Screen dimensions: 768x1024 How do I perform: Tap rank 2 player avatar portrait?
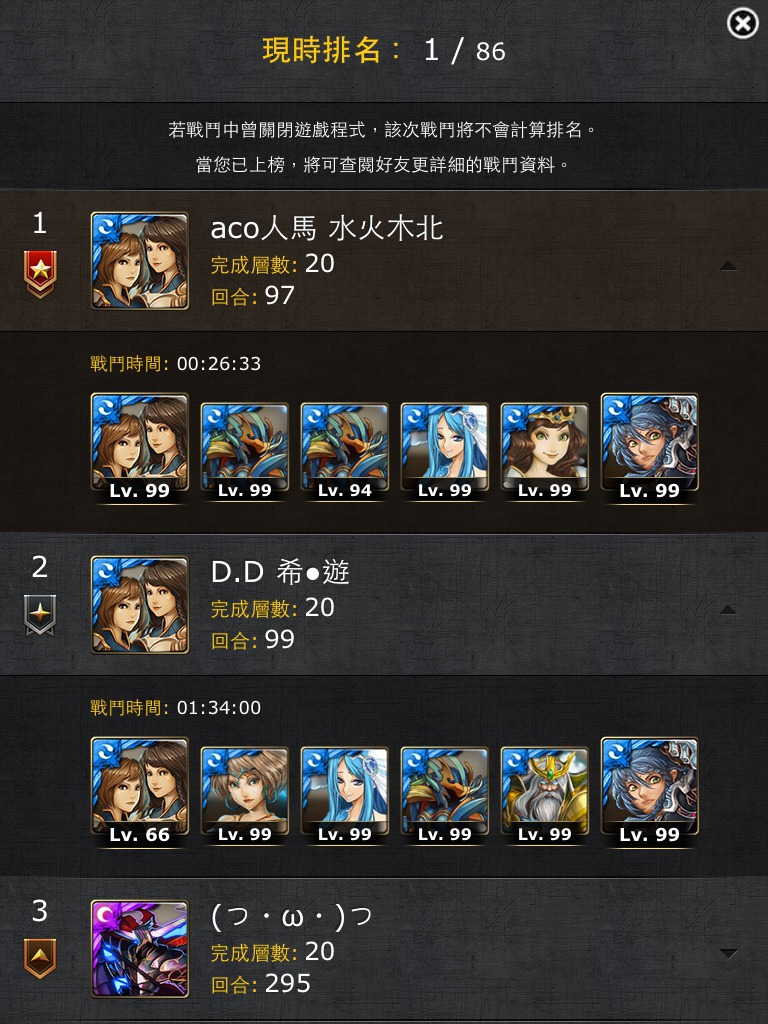(140, 605)
